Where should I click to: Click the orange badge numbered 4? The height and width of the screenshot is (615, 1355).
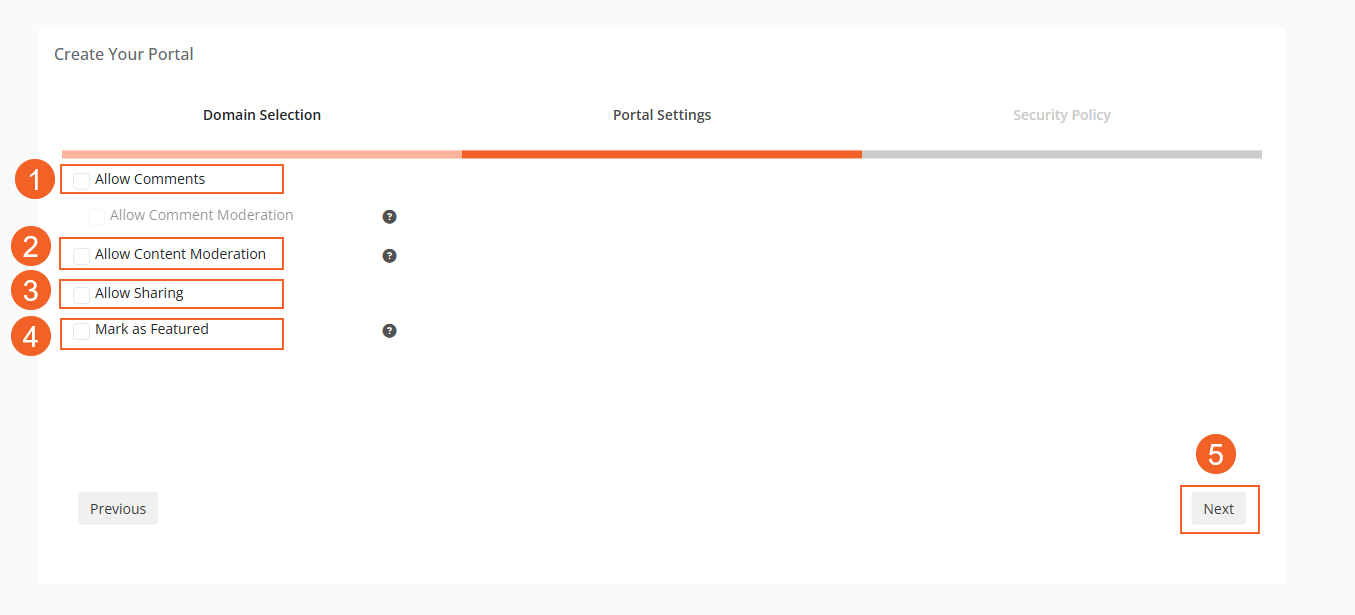[30, 336]
